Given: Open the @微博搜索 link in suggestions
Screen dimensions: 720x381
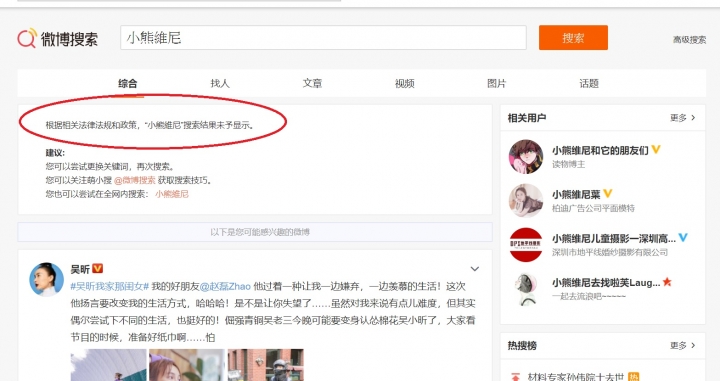Looking at the screenshot, I should pos(135,180).
